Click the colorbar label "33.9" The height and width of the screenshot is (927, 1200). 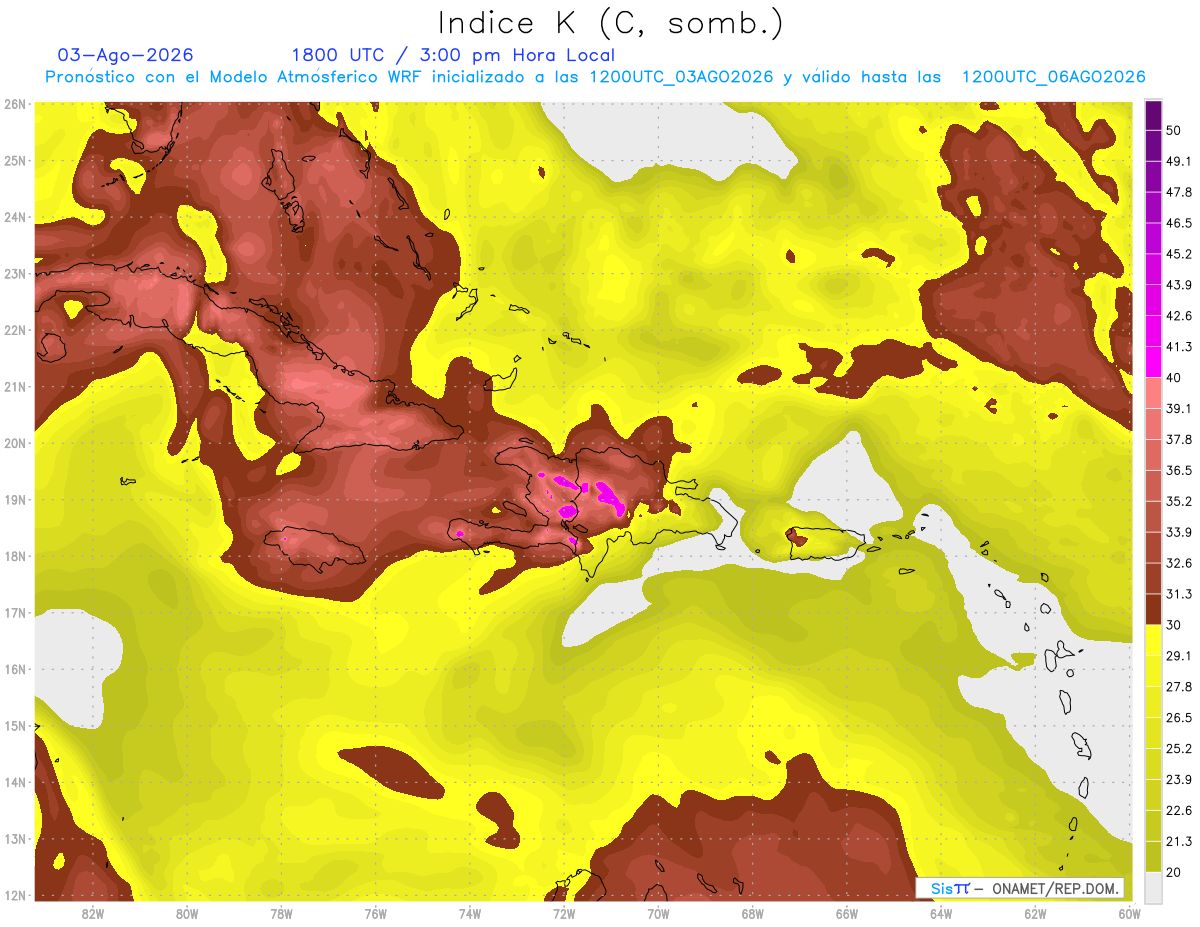[x=1179, y=532]
